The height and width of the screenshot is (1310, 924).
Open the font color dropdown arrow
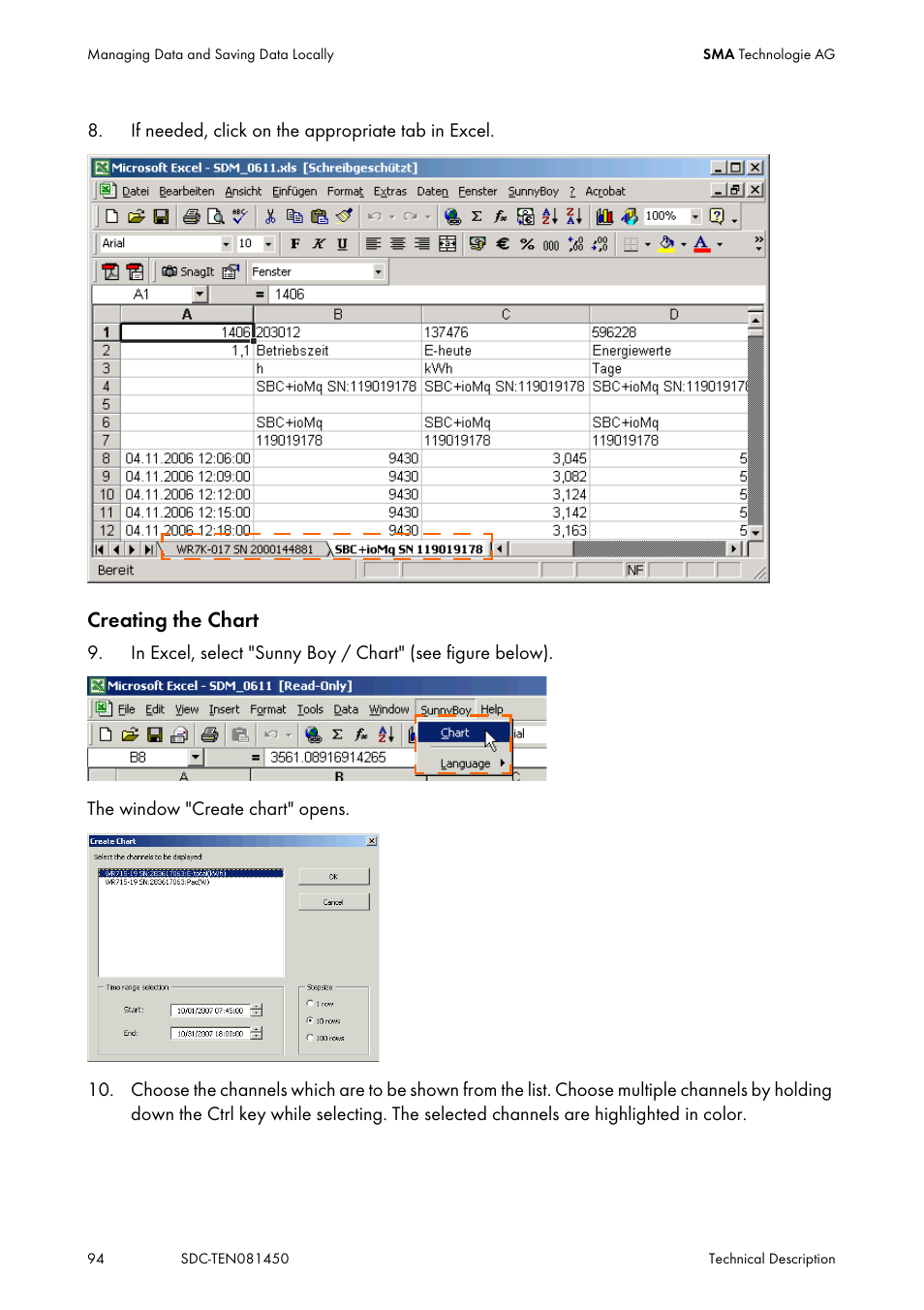click(720, 244)
